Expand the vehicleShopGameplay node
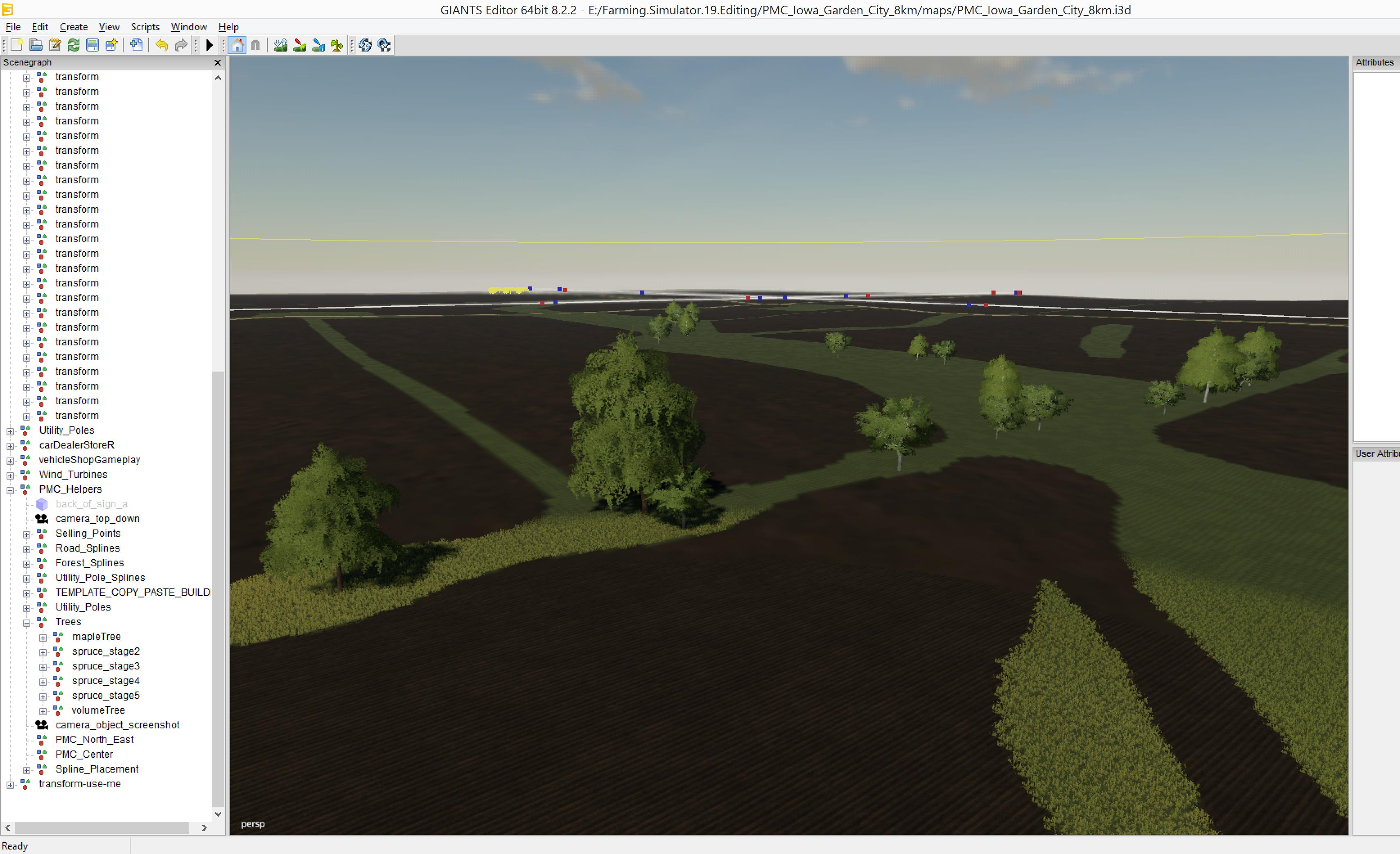This screenshot has height=854, width=1400. [x=10, y=461]
